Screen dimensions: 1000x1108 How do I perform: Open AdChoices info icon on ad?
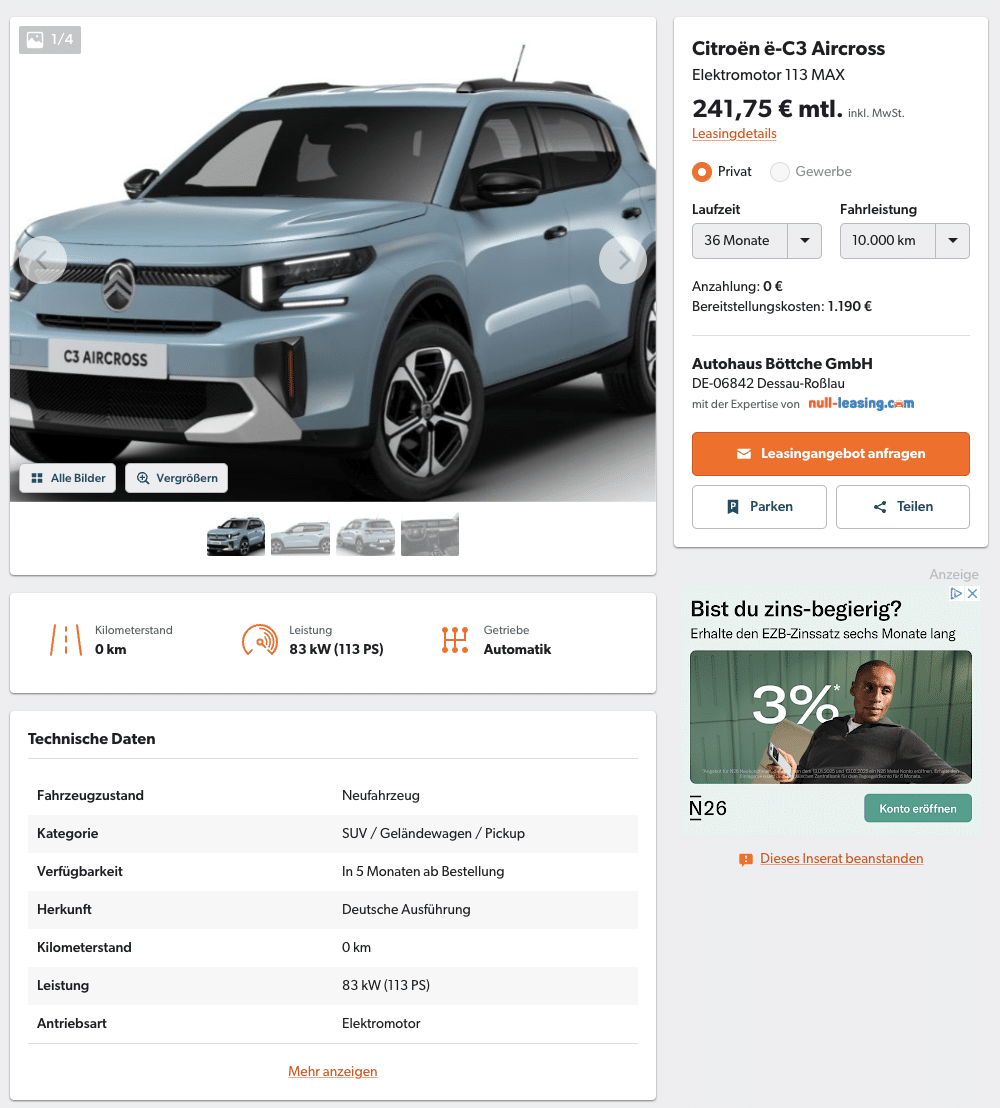point(956,594)
